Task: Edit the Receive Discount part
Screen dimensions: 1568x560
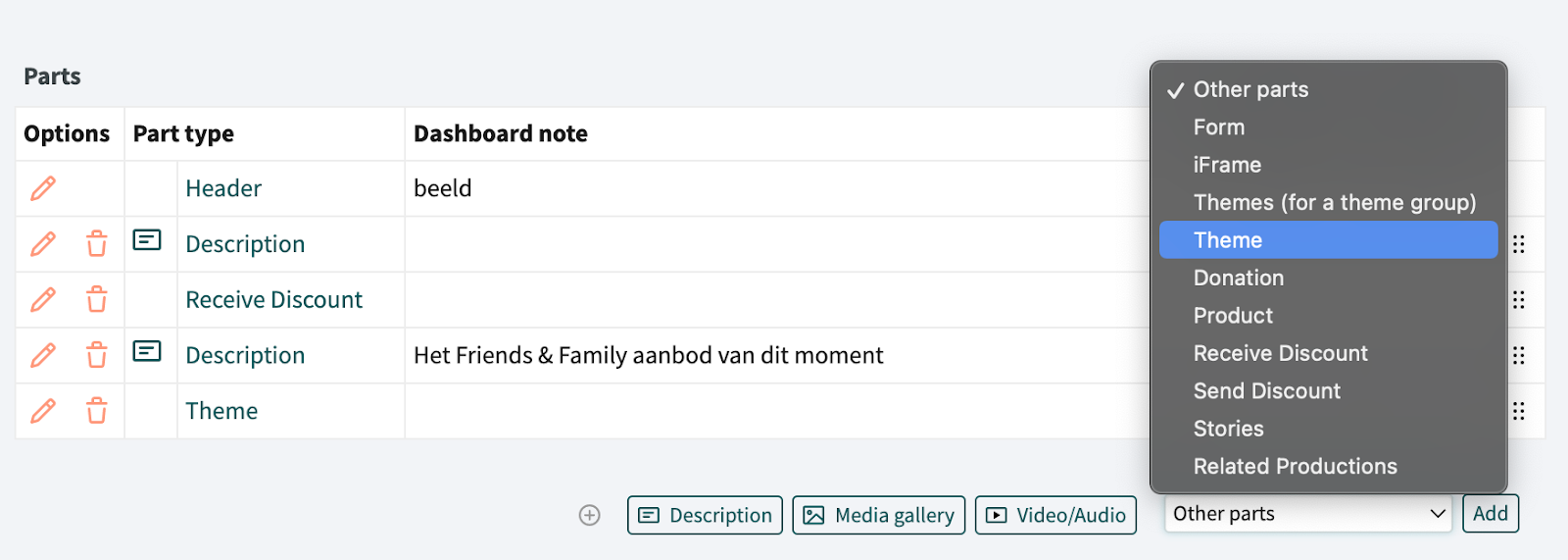Action: point(43,299)
